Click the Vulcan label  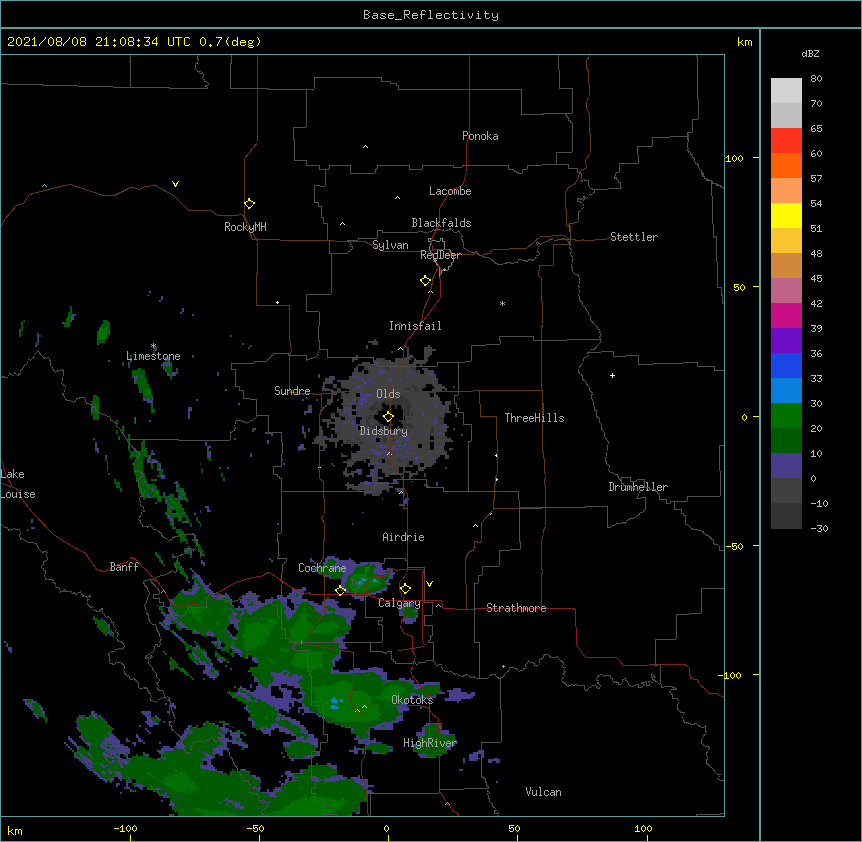coord(543,792)
